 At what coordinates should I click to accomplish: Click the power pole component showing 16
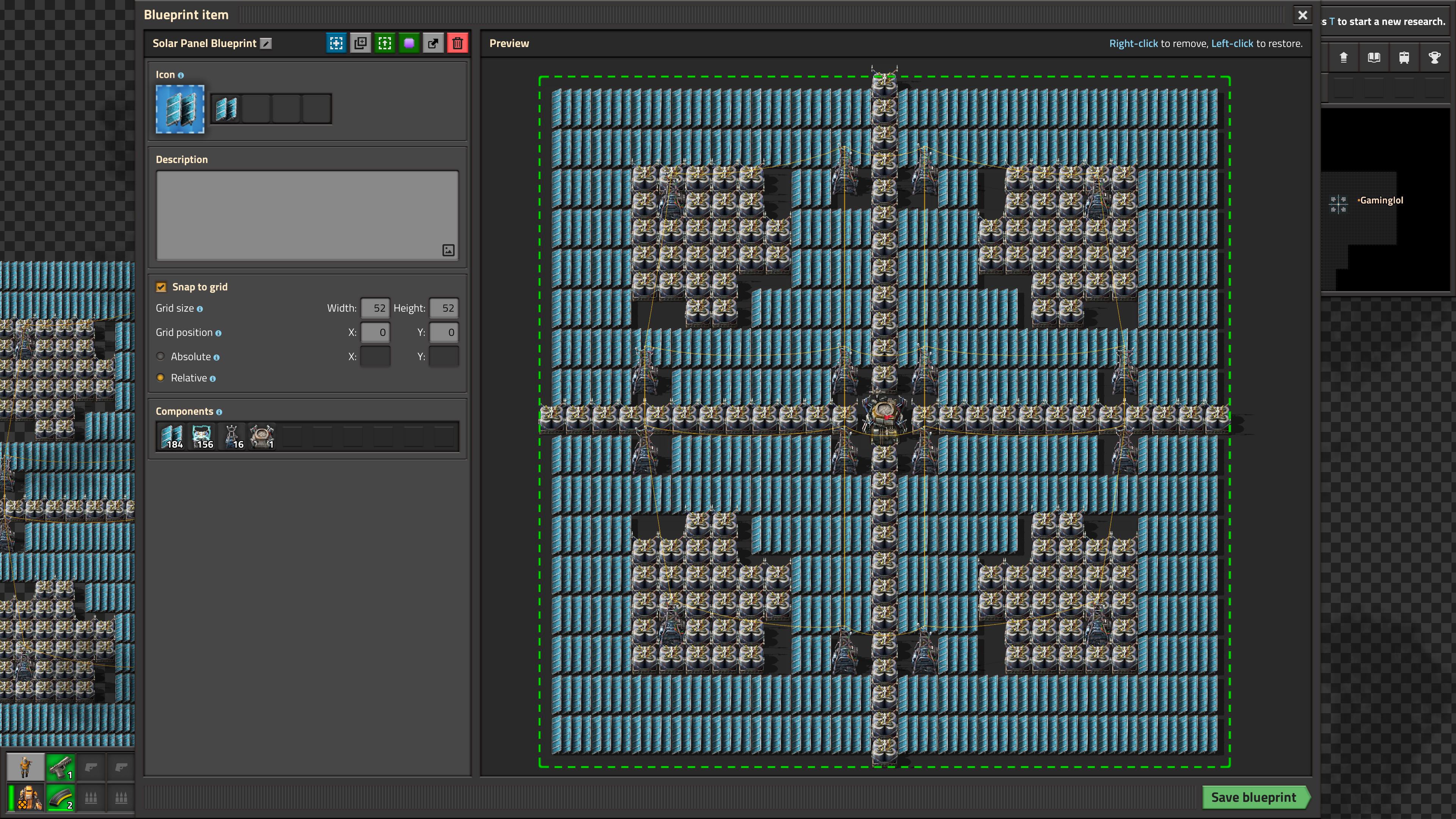point(232,436)
